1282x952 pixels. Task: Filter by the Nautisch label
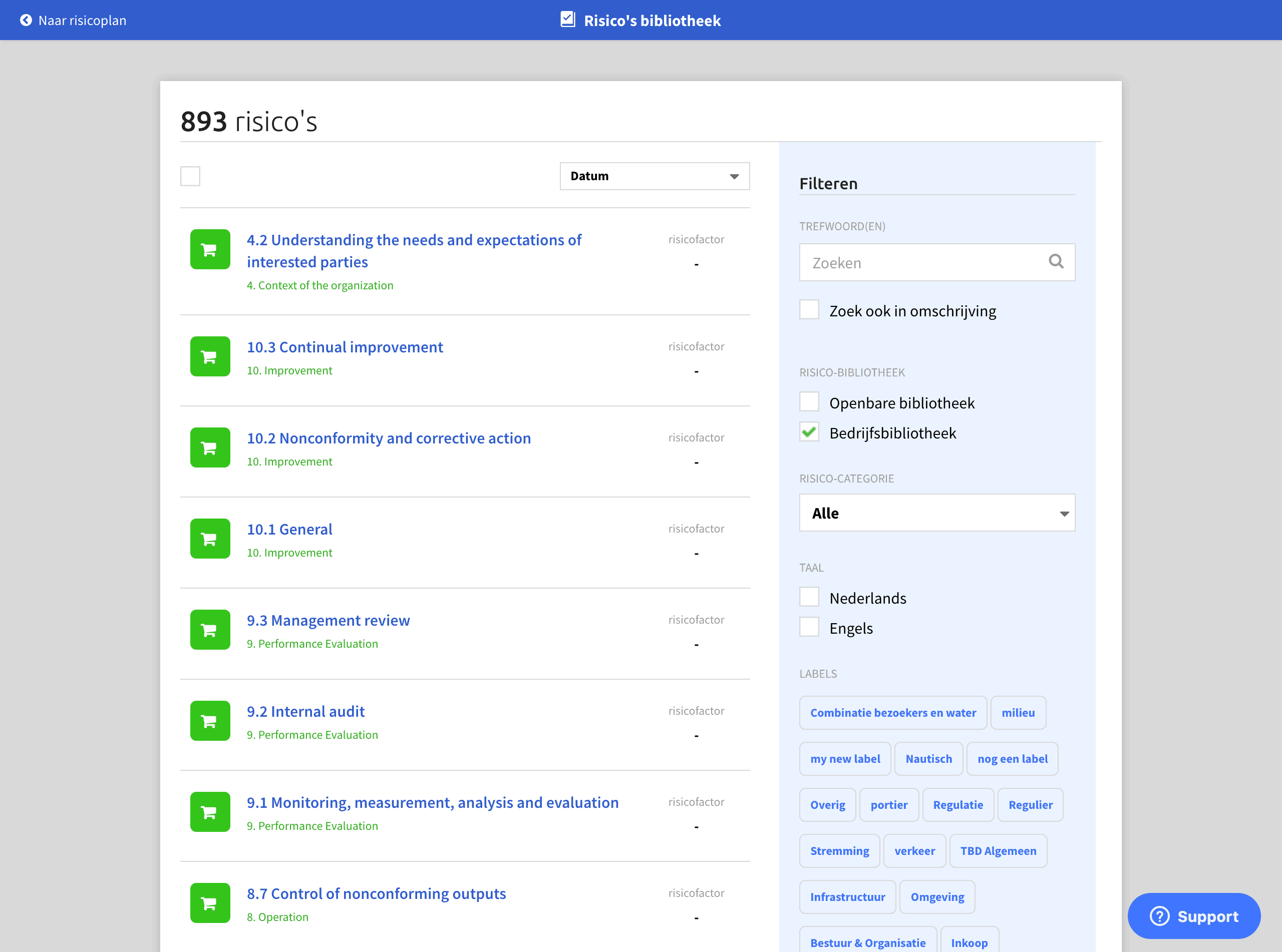click(928, 759)
